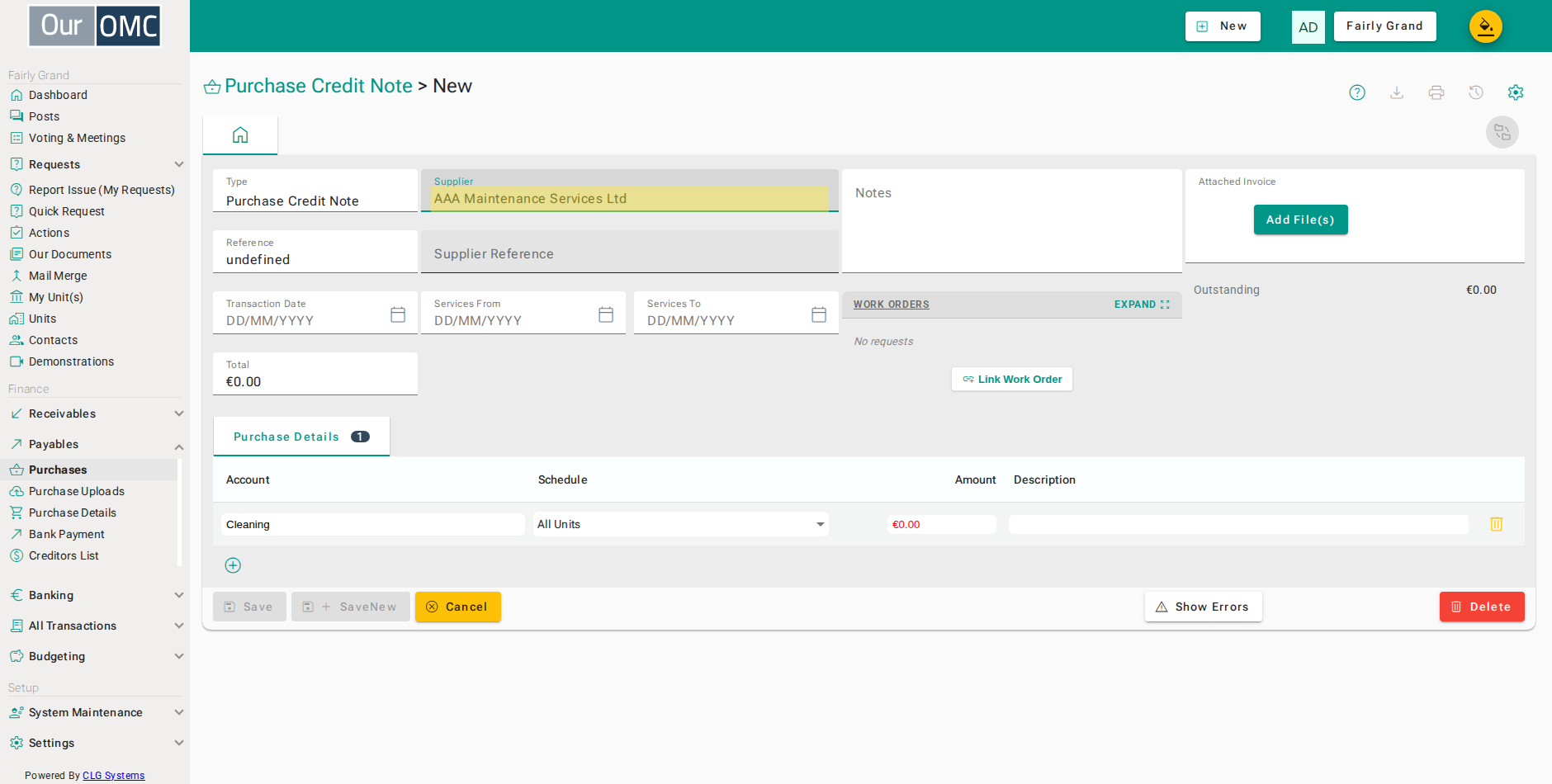Screen dimensions: 1552x784
Task: Open Creditors List
Action: coord(64,555)
